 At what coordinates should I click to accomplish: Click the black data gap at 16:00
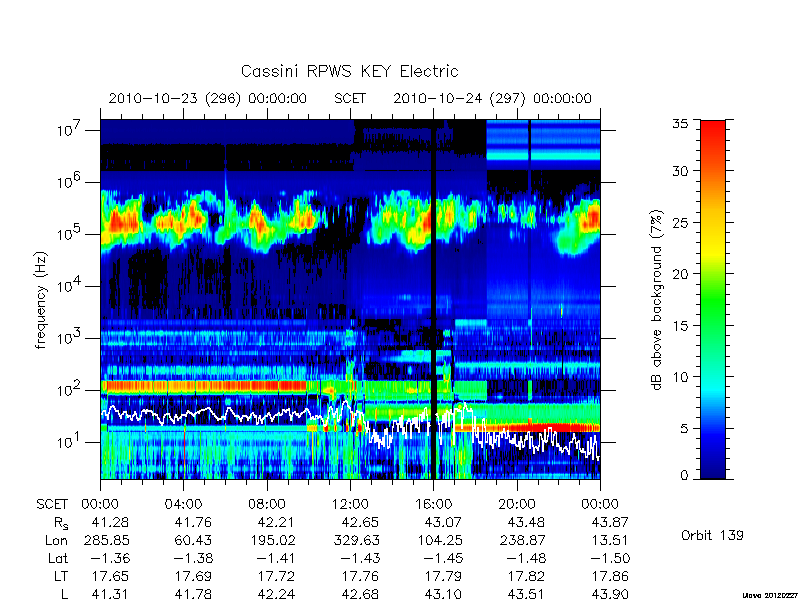coord(434,299)
